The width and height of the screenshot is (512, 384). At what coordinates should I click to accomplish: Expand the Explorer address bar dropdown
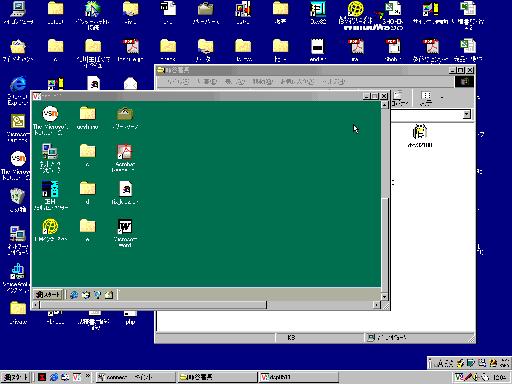point(467,114)
